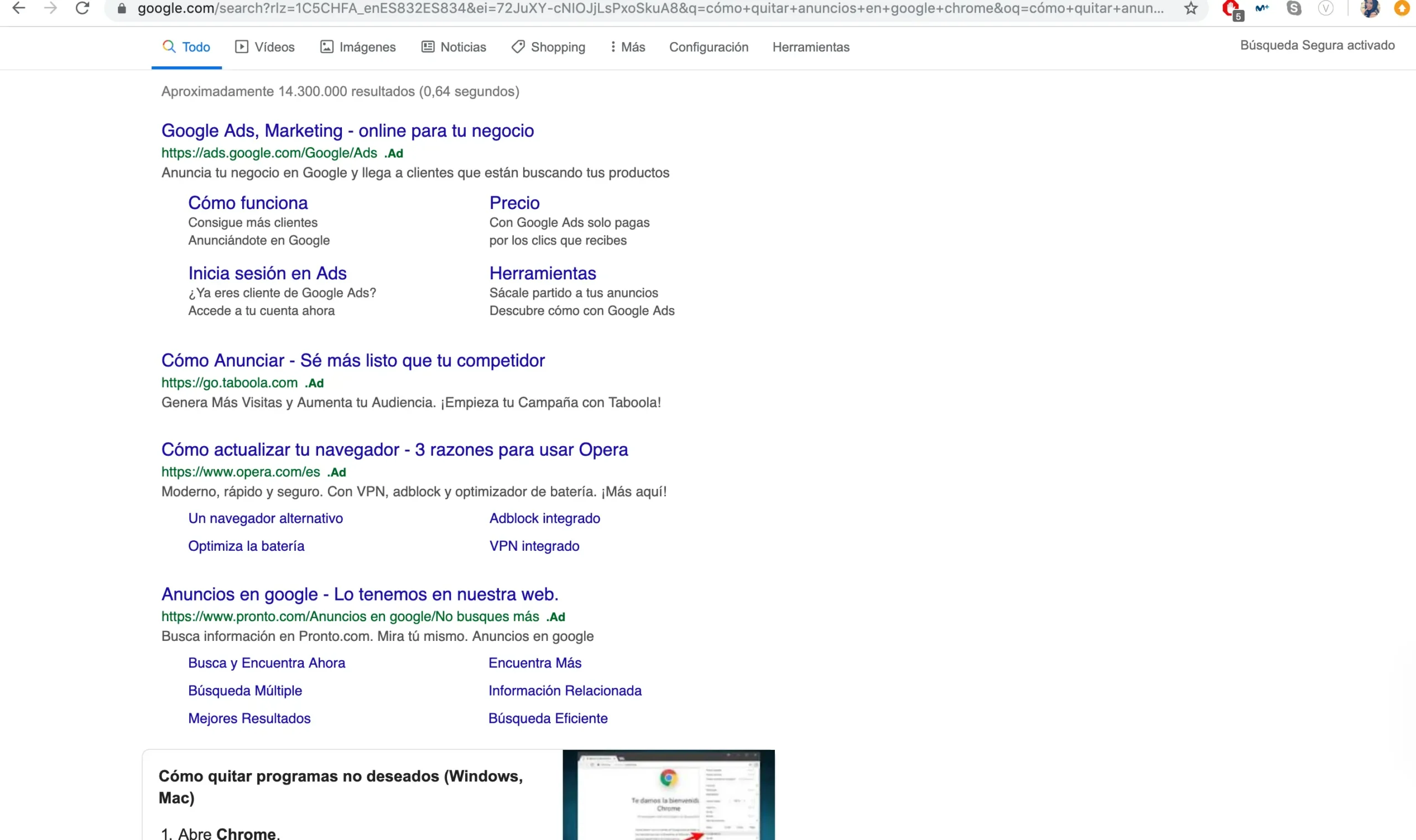Open the Movistar+ extension icon

click(1262, 8)
